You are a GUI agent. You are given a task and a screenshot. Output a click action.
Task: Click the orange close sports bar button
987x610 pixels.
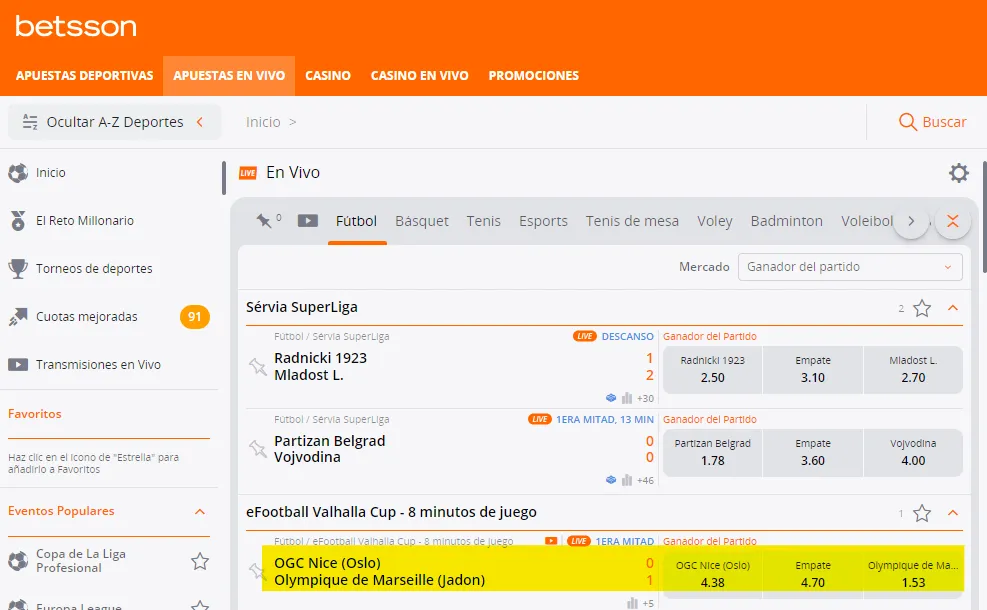[x=953, y=221]
